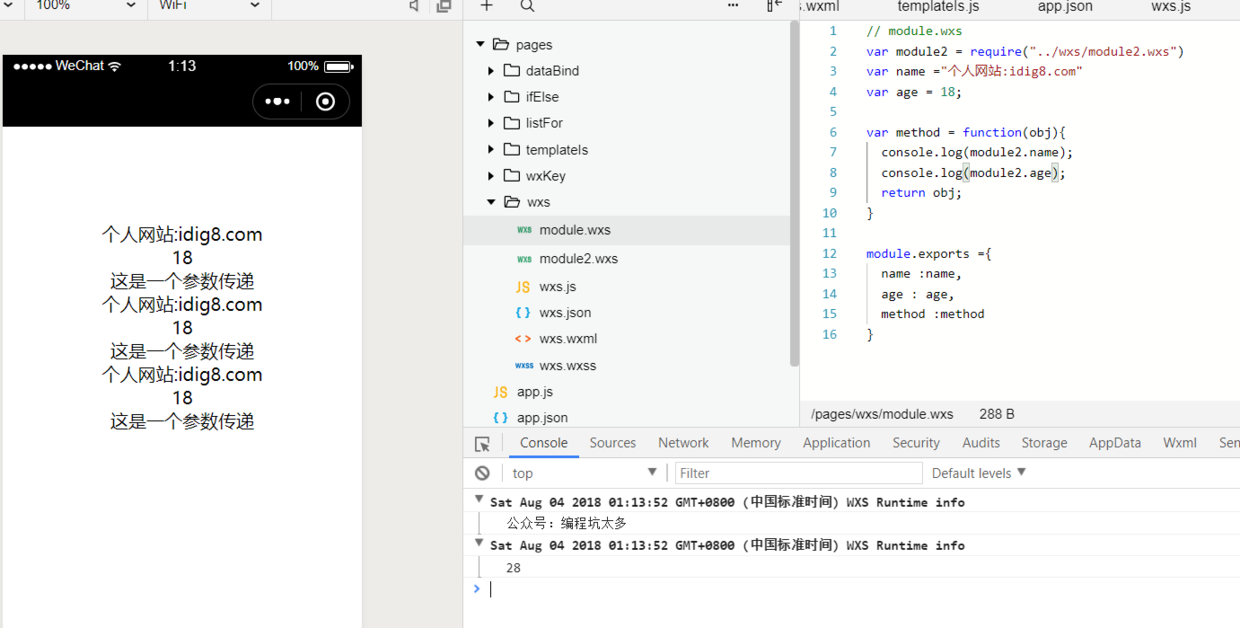Screen dimensions: 1240x628
Task: Tap the simulator capsule close circle
Action: point(325,102)
